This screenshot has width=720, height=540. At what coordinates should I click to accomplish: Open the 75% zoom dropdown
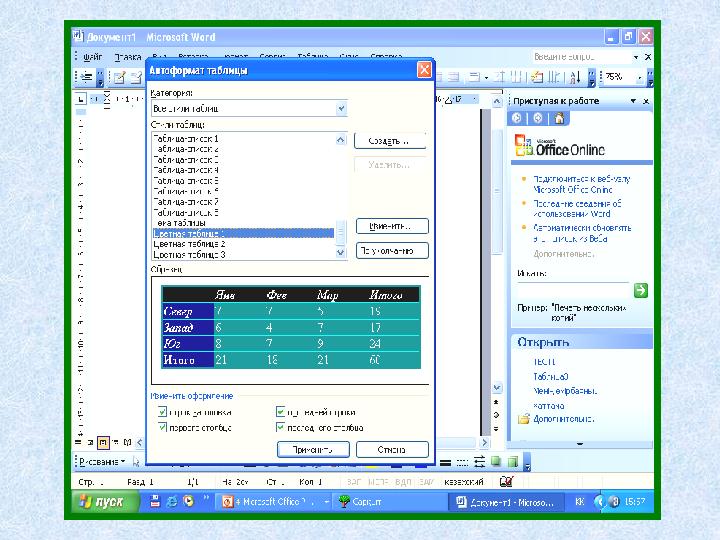640,78
